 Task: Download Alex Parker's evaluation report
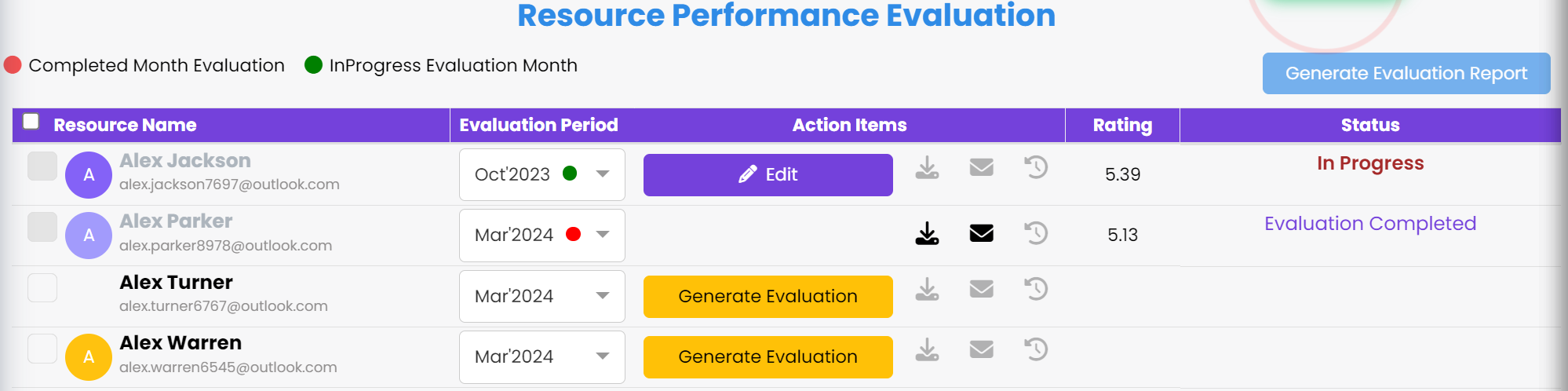click(x=927, y=233)
